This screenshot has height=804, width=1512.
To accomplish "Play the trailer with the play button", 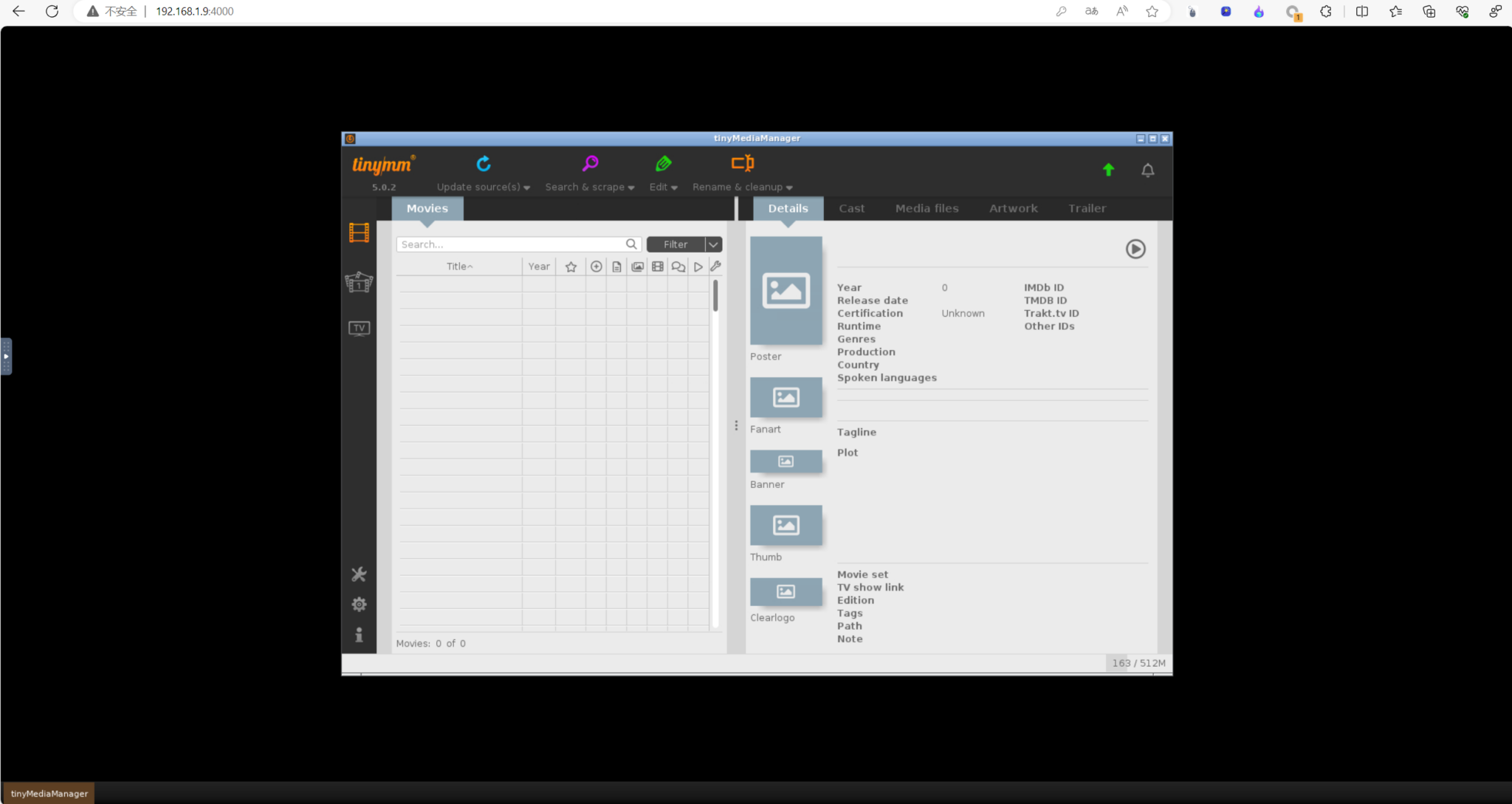I will [1135, 250].
